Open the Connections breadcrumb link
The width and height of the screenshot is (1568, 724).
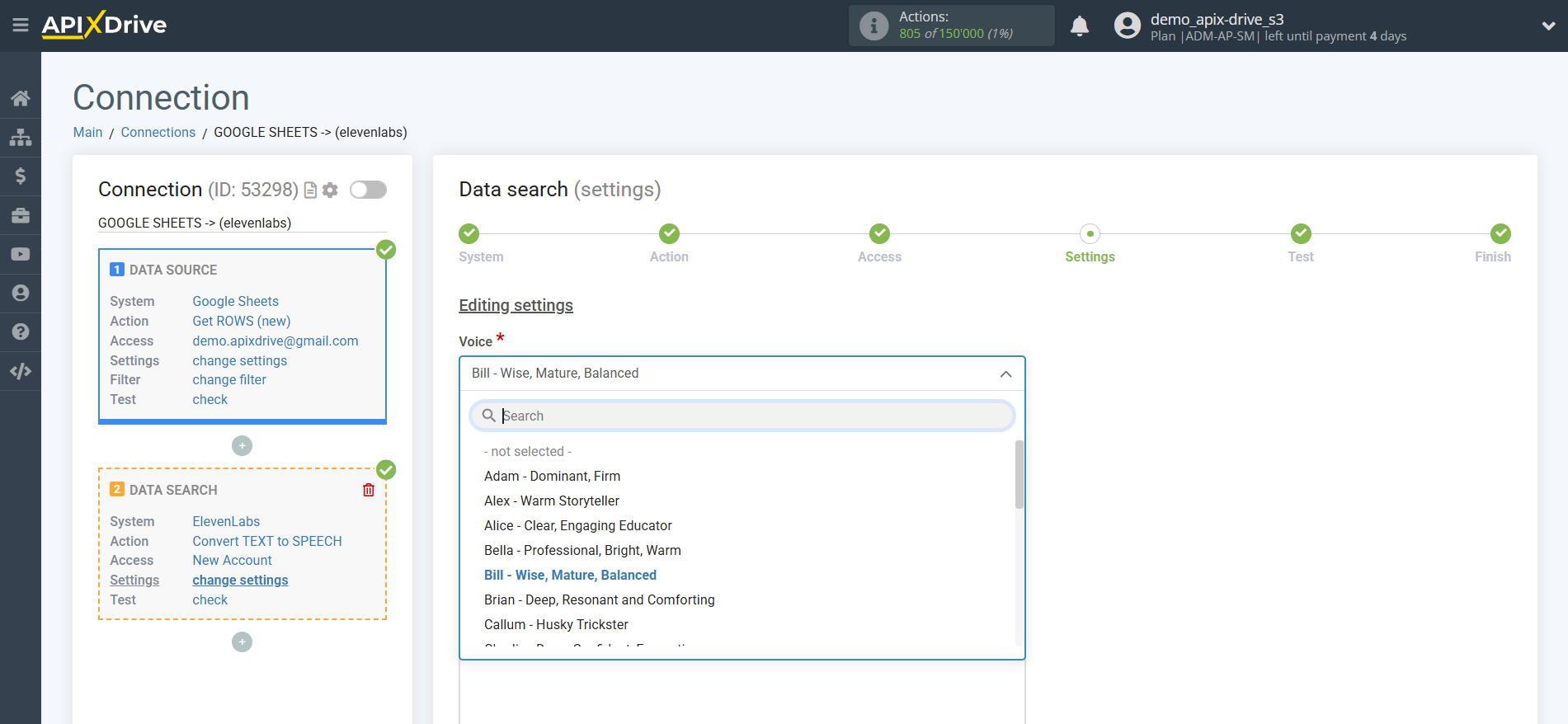[158, 132]
